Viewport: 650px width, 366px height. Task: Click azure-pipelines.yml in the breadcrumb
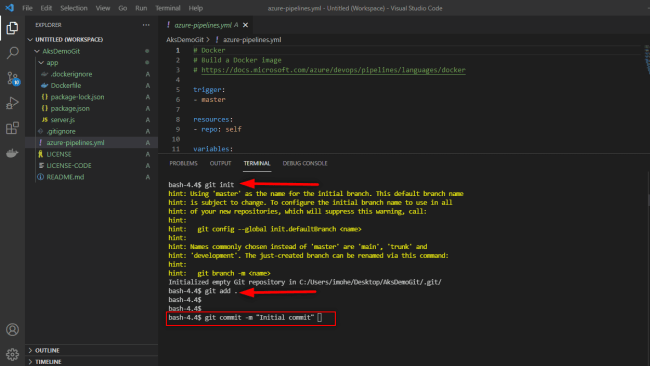[252, 40]
